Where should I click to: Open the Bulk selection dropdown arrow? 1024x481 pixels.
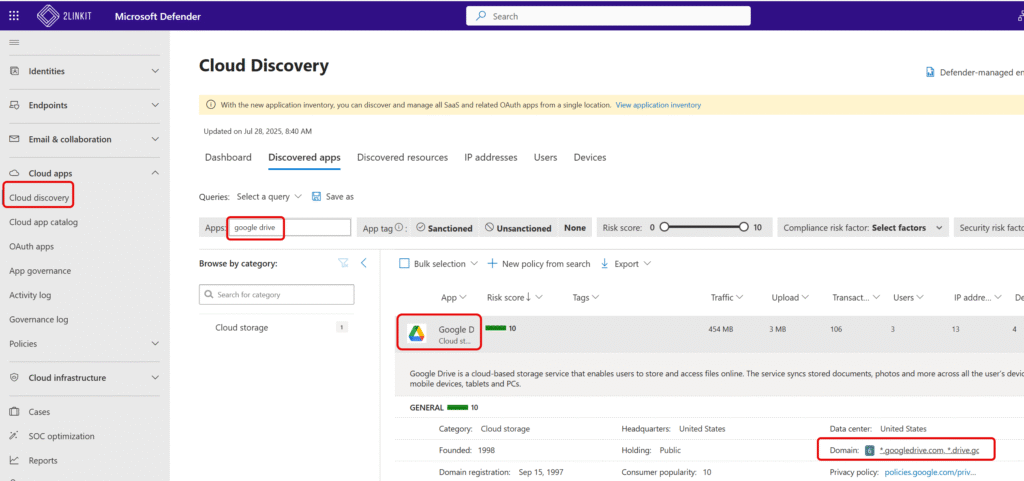click(x=474, y=264)
